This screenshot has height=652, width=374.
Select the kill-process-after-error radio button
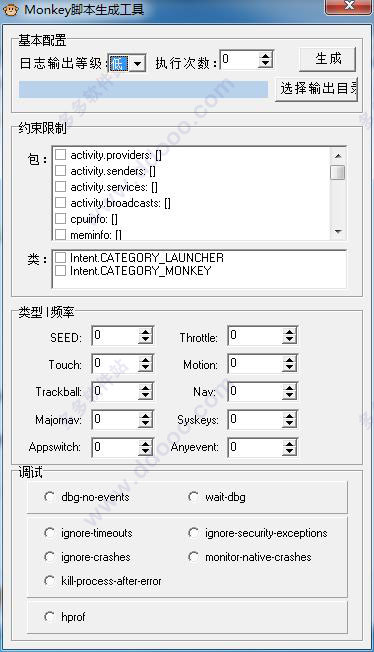click(x=50, y=580)
